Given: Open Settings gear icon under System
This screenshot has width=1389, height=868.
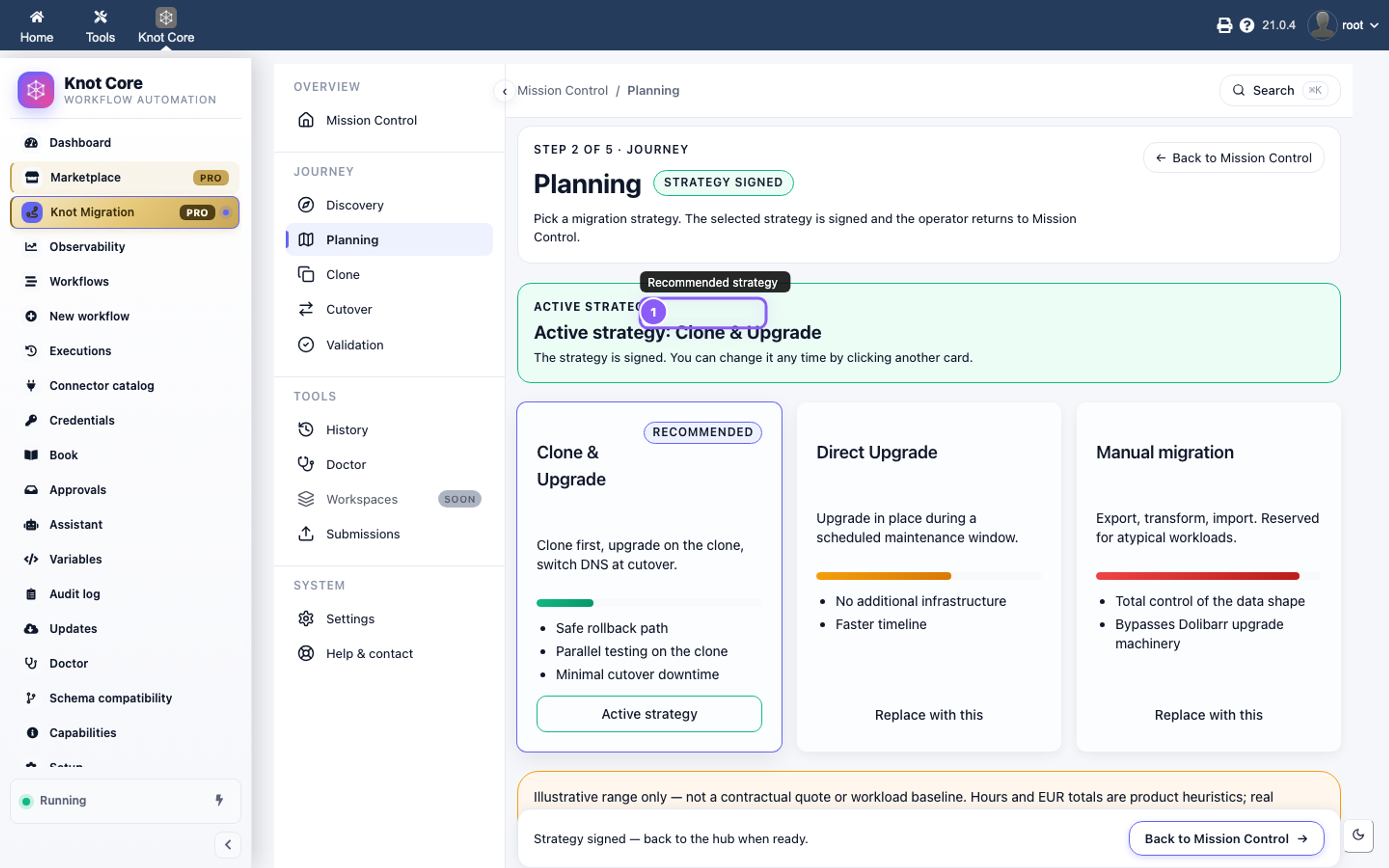Looking at the screenshot, I should pyautogui.click(x=306, y=618).
